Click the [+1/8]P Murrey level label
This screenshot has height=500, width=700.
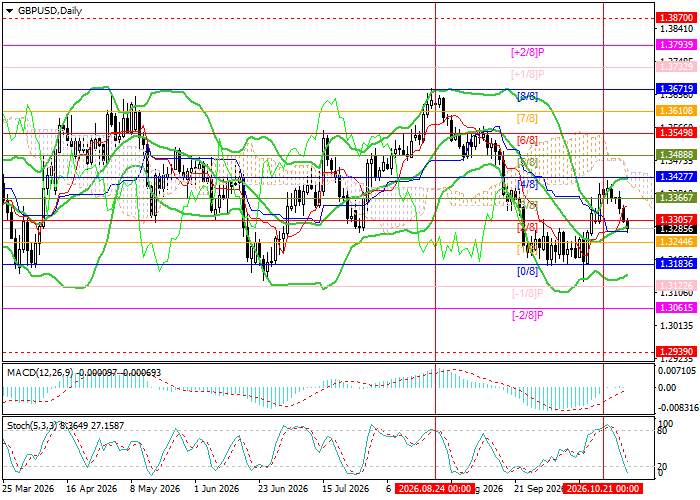point(528,74)
